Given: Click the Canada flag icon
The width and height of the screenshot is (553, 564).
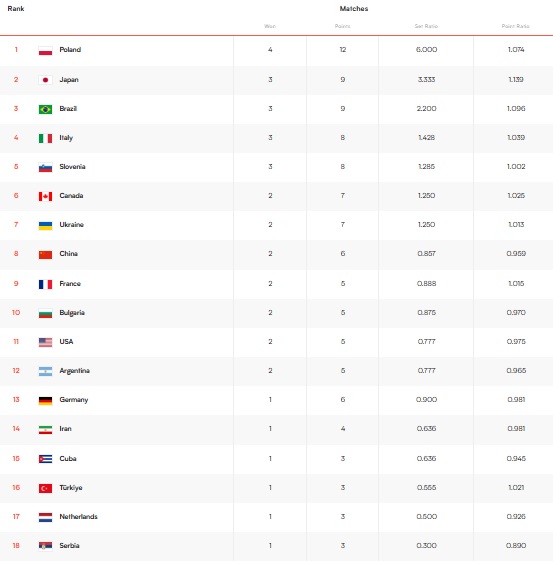Looking at the screenshot, I should tap(45, 196).
